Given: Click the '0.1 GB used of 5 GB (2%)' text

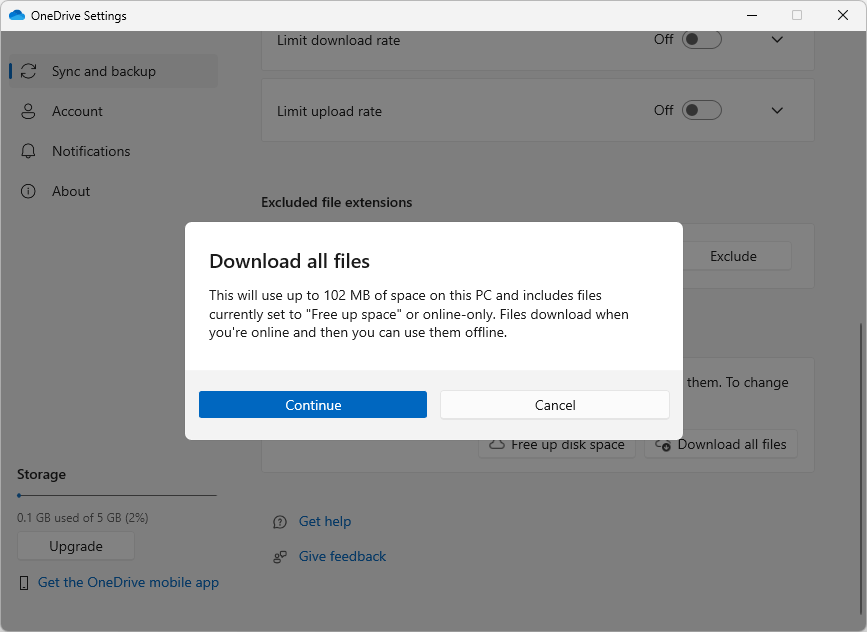Looking at the screenshot, I should click(x=83, y=518).
